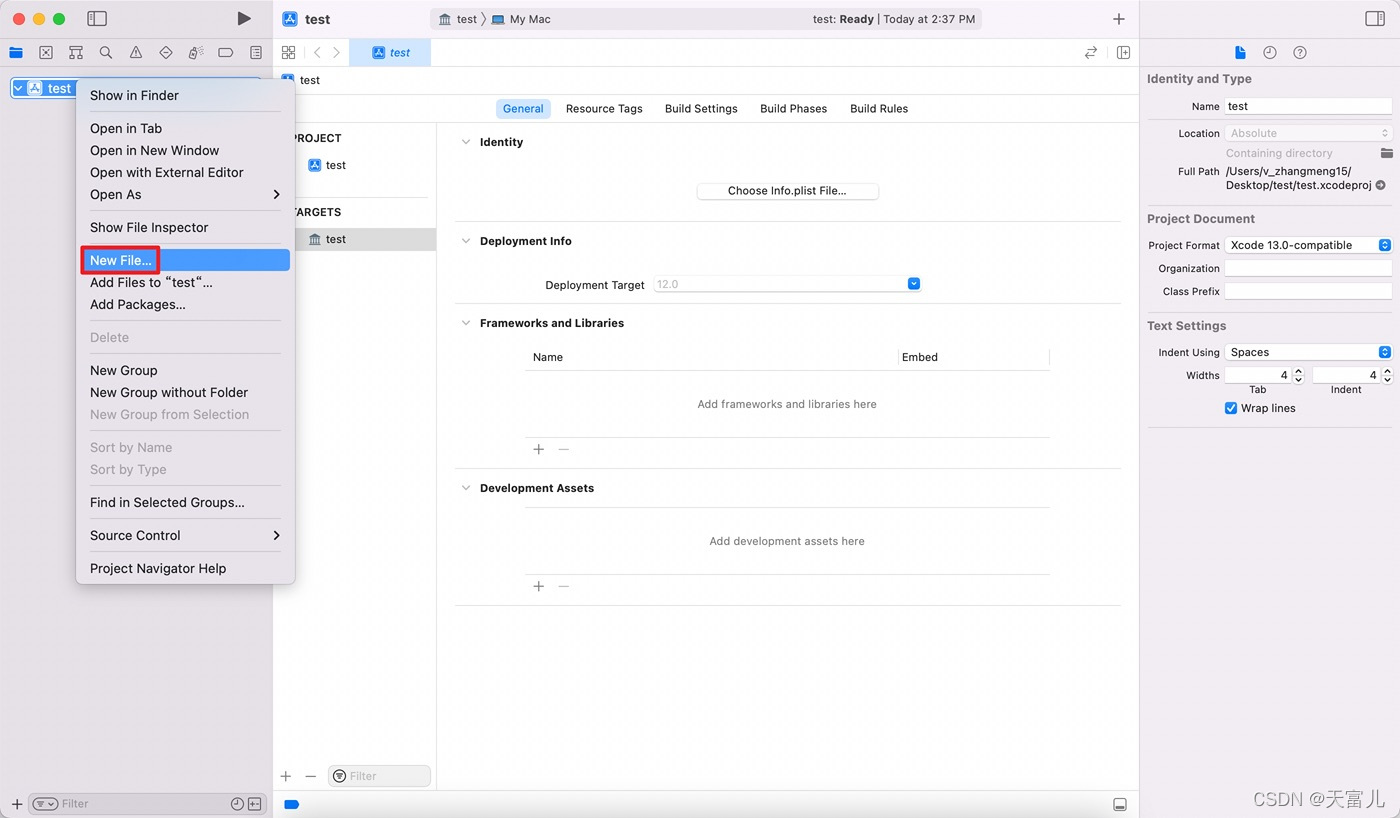Adjust the Indent width stepper

(1386, 375)
